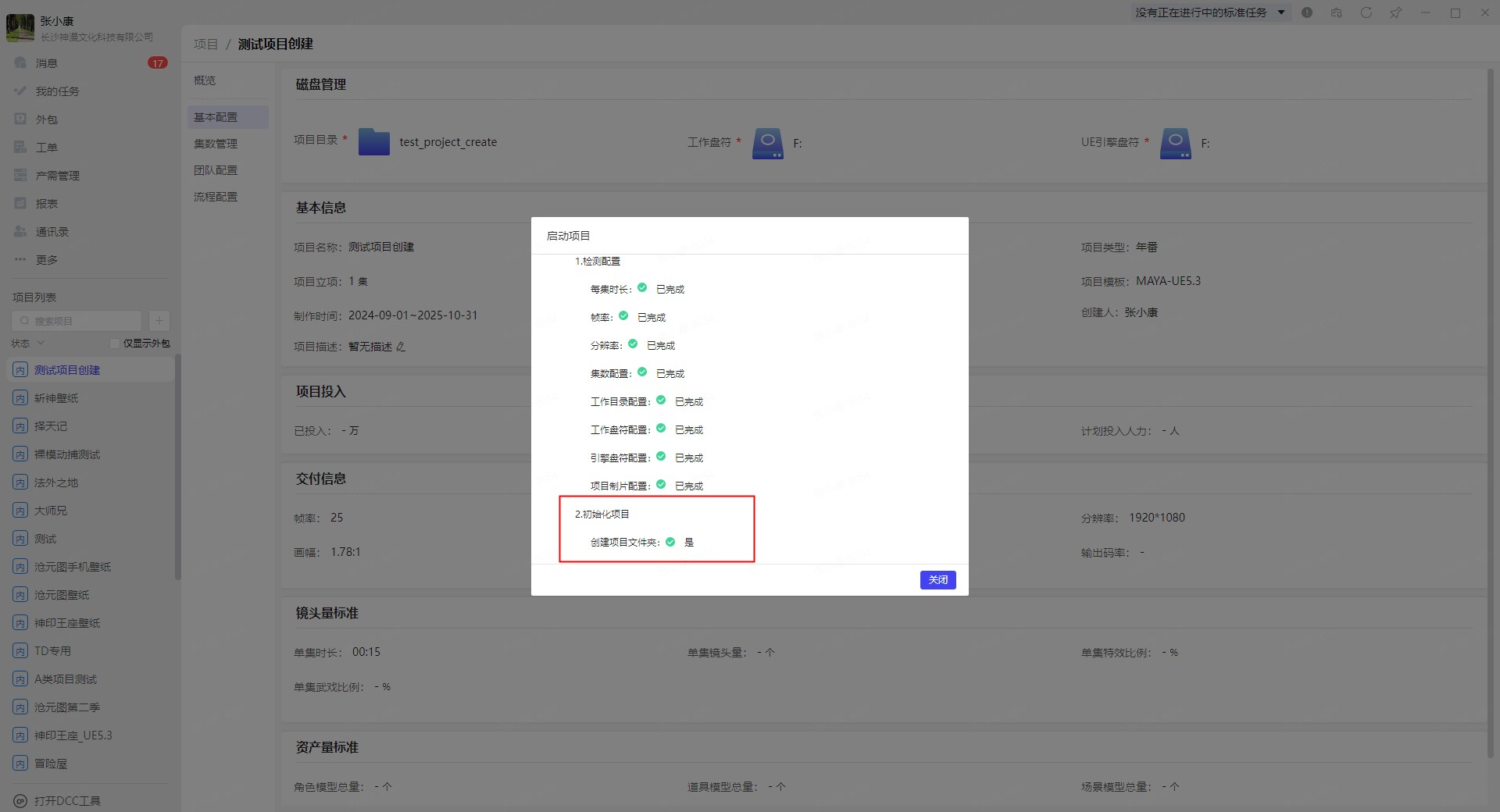
Task: Click the pin icon in the title bar
Action: [1396, 12]
